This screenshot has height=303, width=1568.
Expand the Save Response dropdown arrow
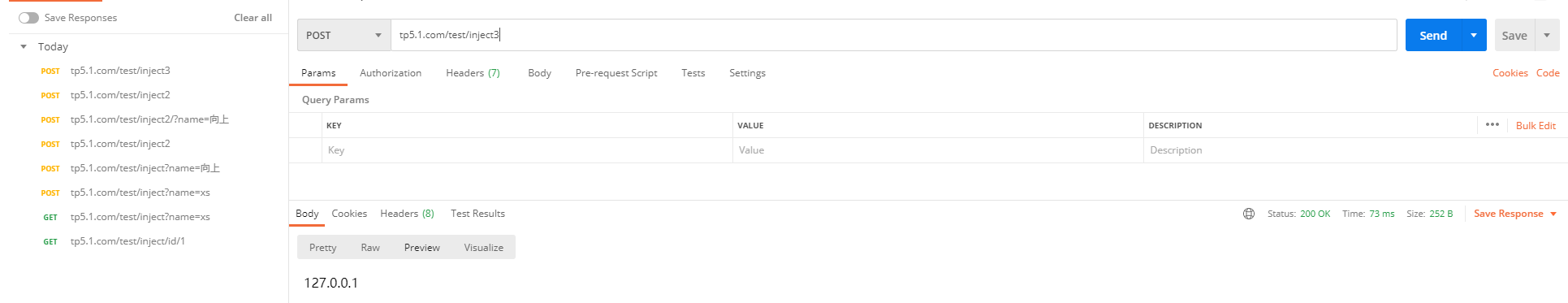pos(1553,214)
